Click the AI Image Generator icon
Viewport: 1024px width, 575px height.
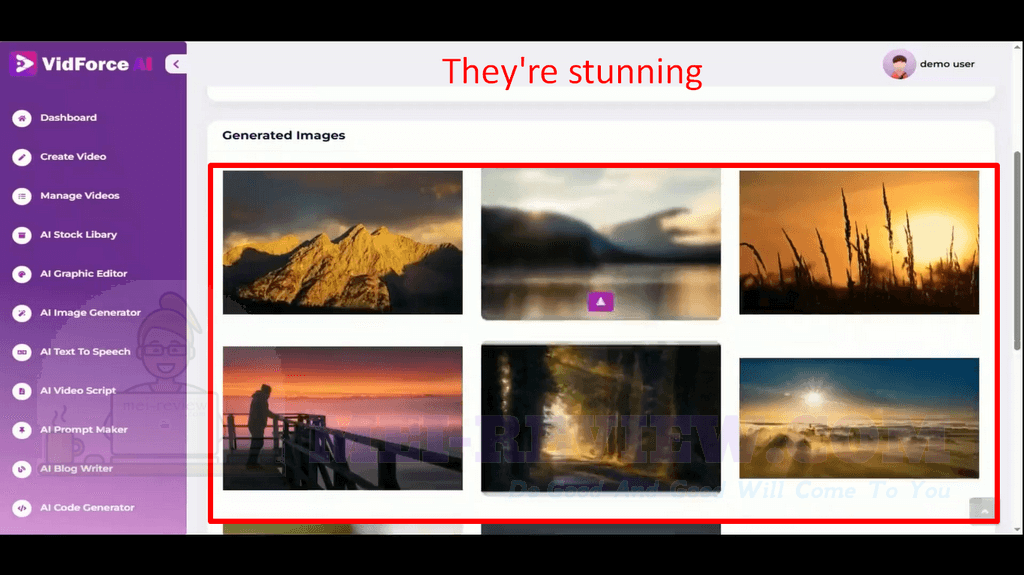[x=22, y=313]
